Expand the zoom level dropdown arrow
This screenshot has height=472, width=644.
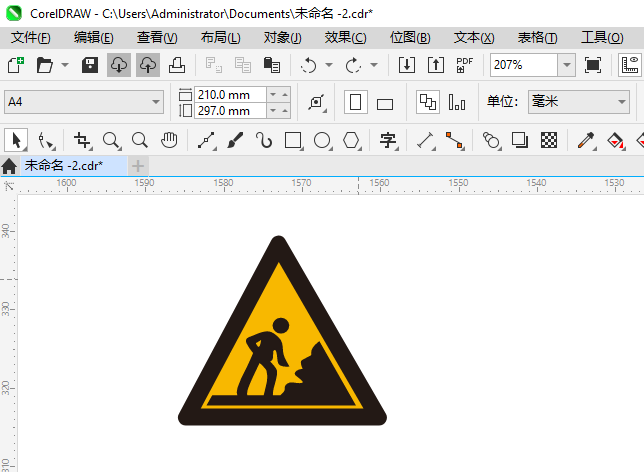(x=567, y=65)
